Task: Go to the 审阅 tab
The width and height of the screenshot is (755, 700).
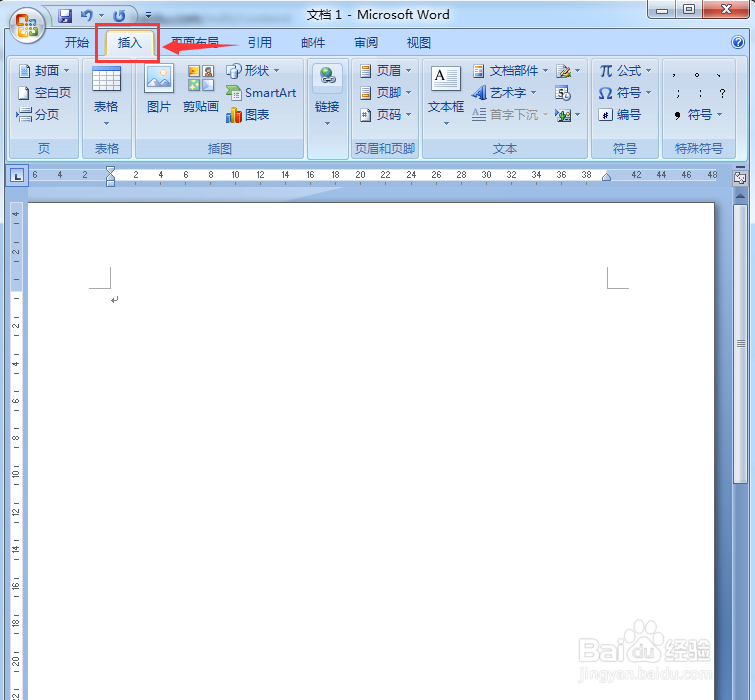Action: point(366,42)
